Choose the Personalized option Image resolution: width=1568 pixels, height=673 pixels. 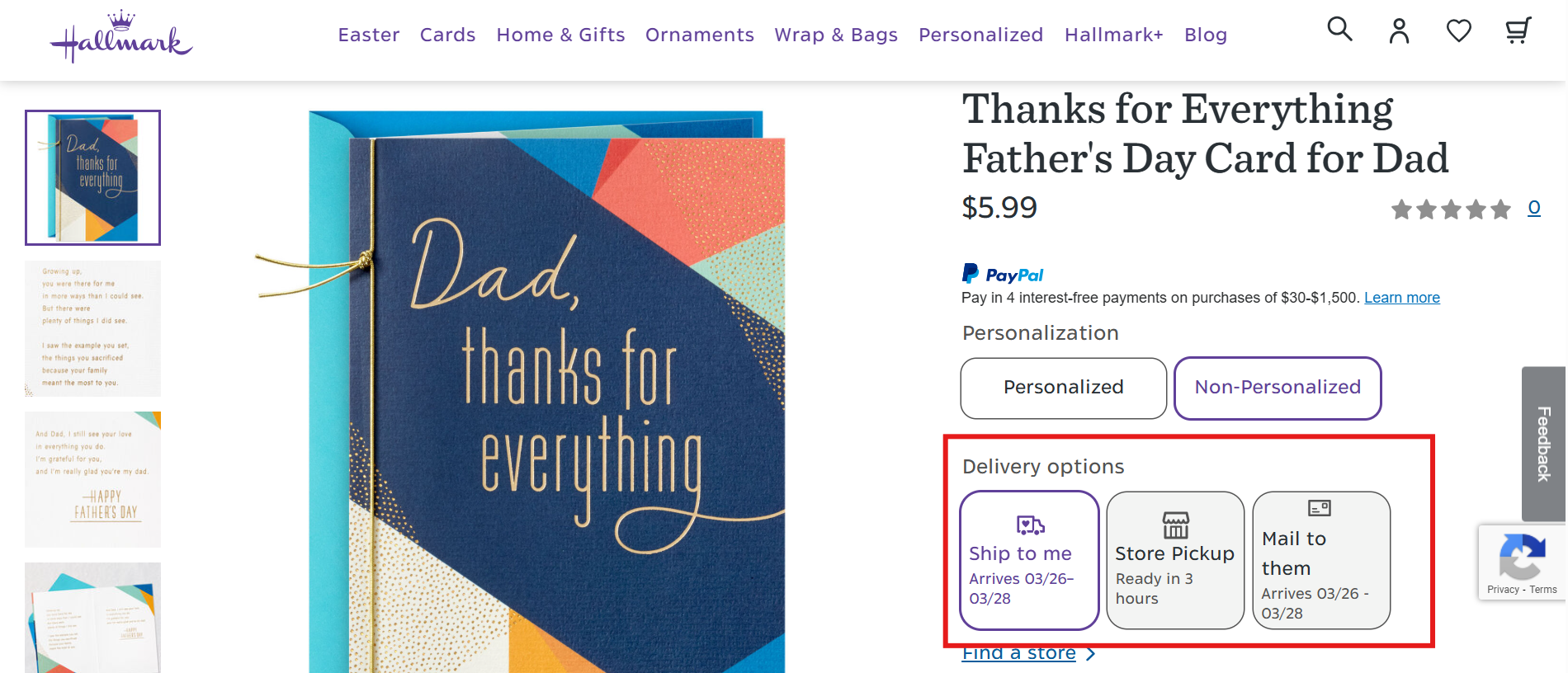[1063, 388]
